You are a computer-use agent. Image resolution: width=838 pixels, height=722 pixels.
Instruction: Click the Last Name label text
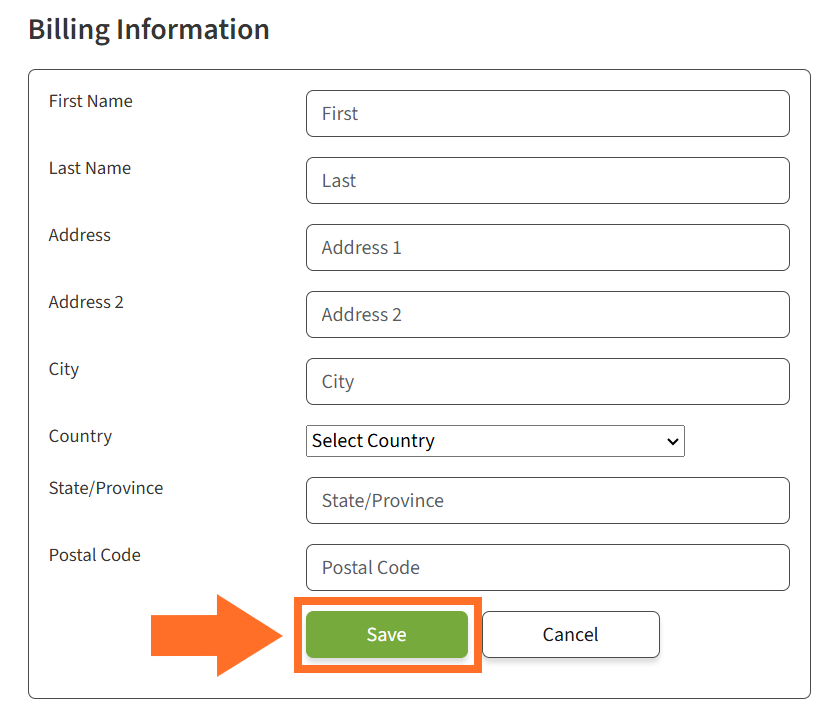89,168
